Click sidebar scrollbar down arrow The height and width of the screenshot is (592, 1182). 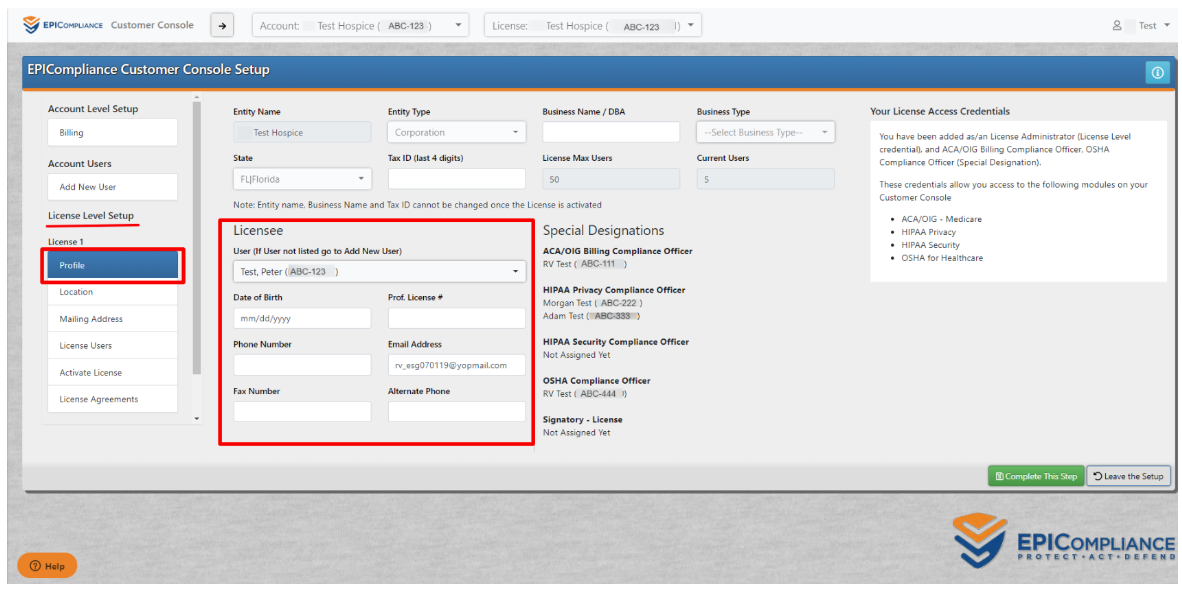(197, 419)
